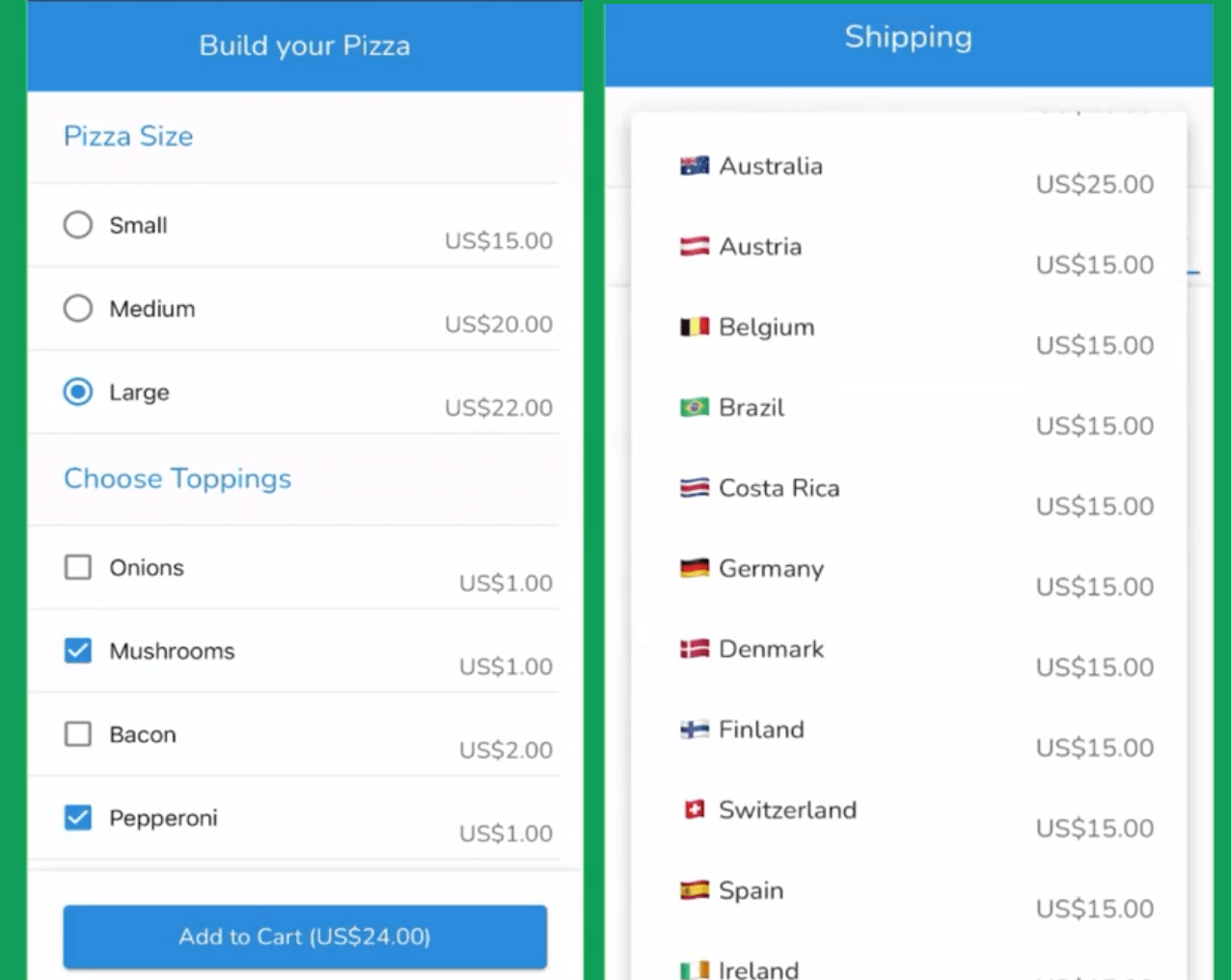This screenshot has width=1231, height=980.
Task: Click the Germany flag icon
Action: [695, 569]
